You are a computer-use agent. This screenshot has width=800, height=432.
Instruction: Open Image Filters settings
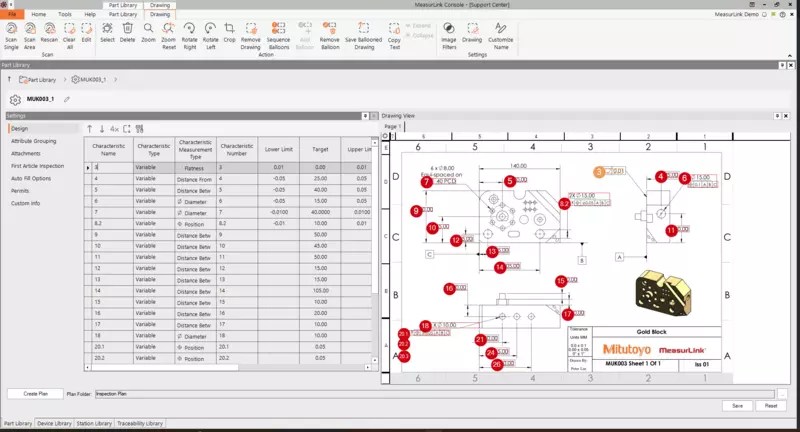coord(449,35)
